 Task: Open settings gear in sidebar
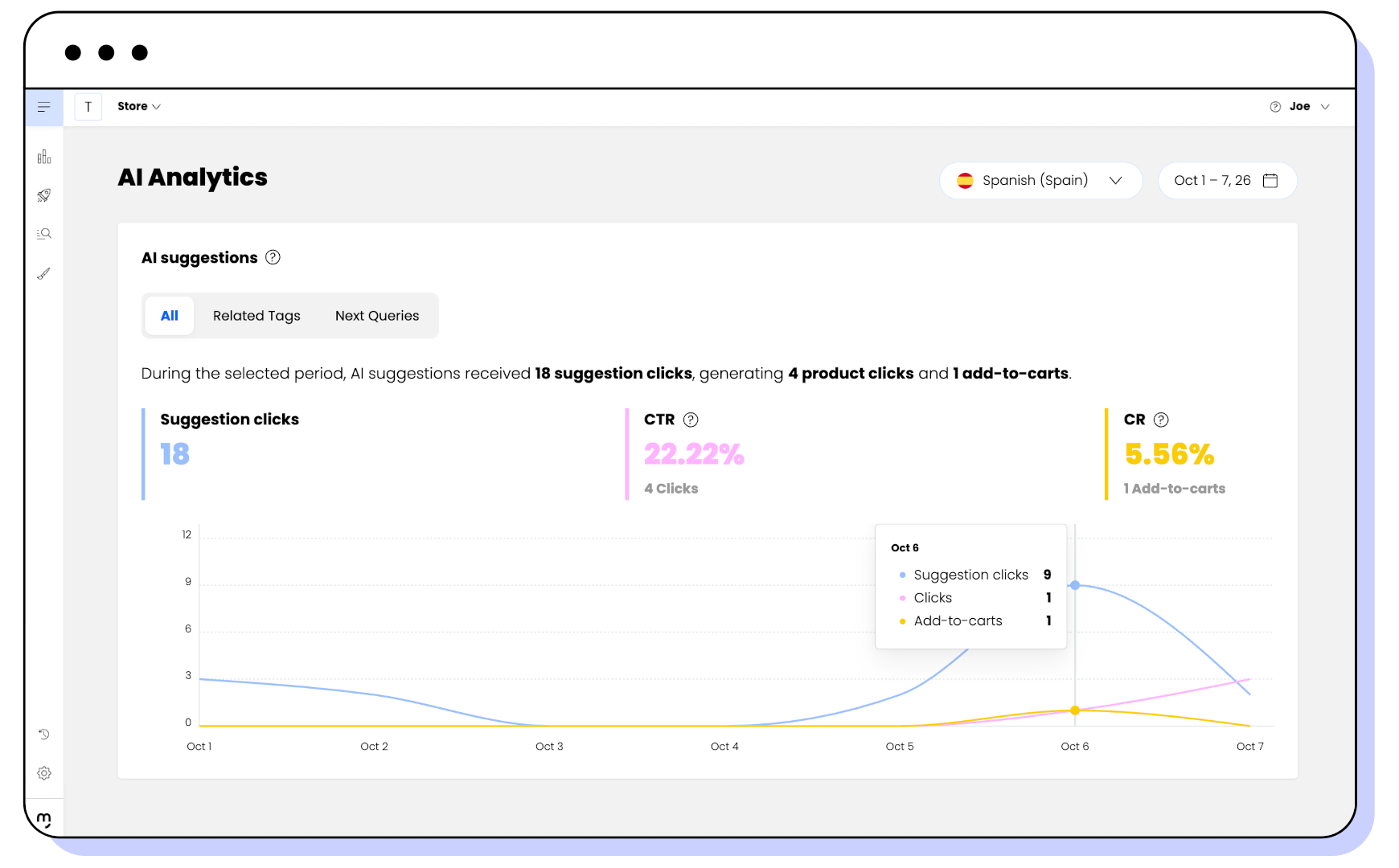pos(44,773)
